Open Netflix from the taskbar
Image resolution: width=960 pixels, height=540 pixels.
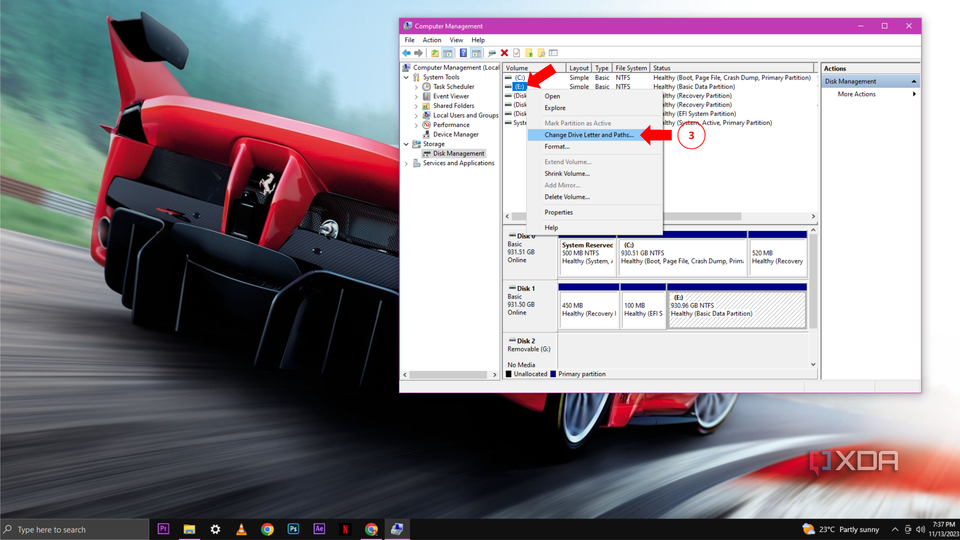coord(345,530)
